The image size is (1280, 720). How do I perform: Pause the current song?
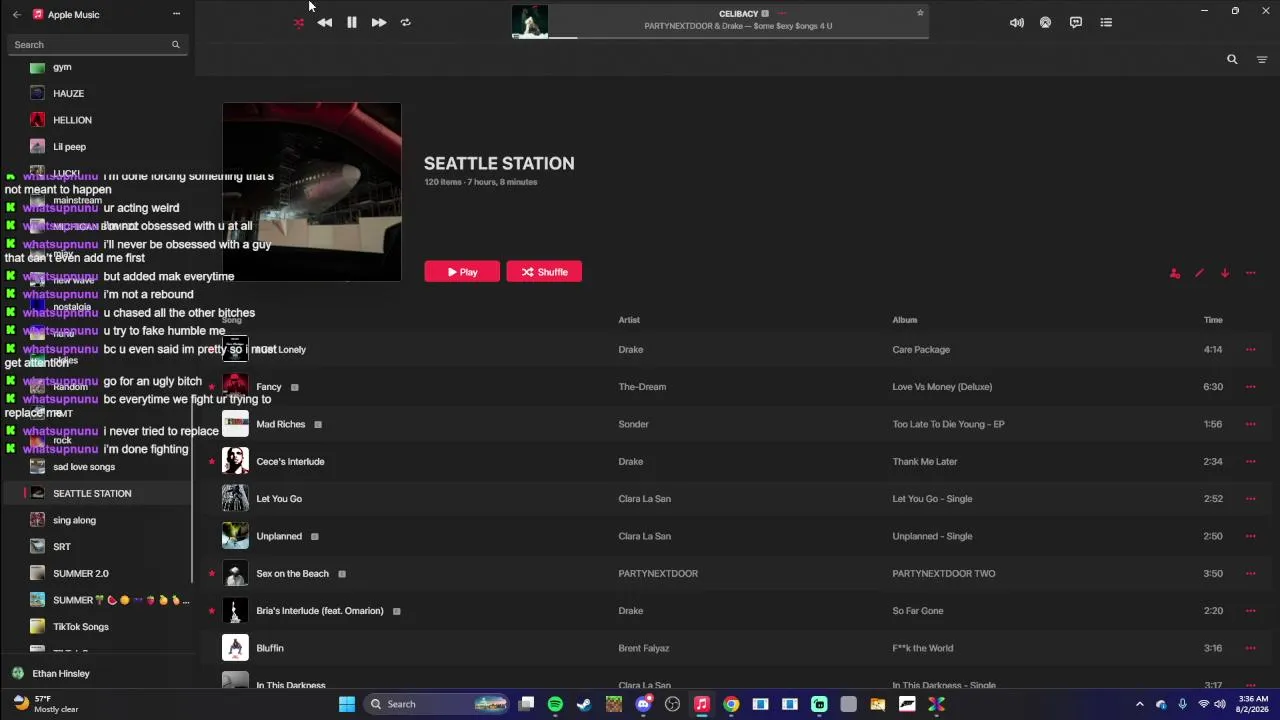(352, 22)
